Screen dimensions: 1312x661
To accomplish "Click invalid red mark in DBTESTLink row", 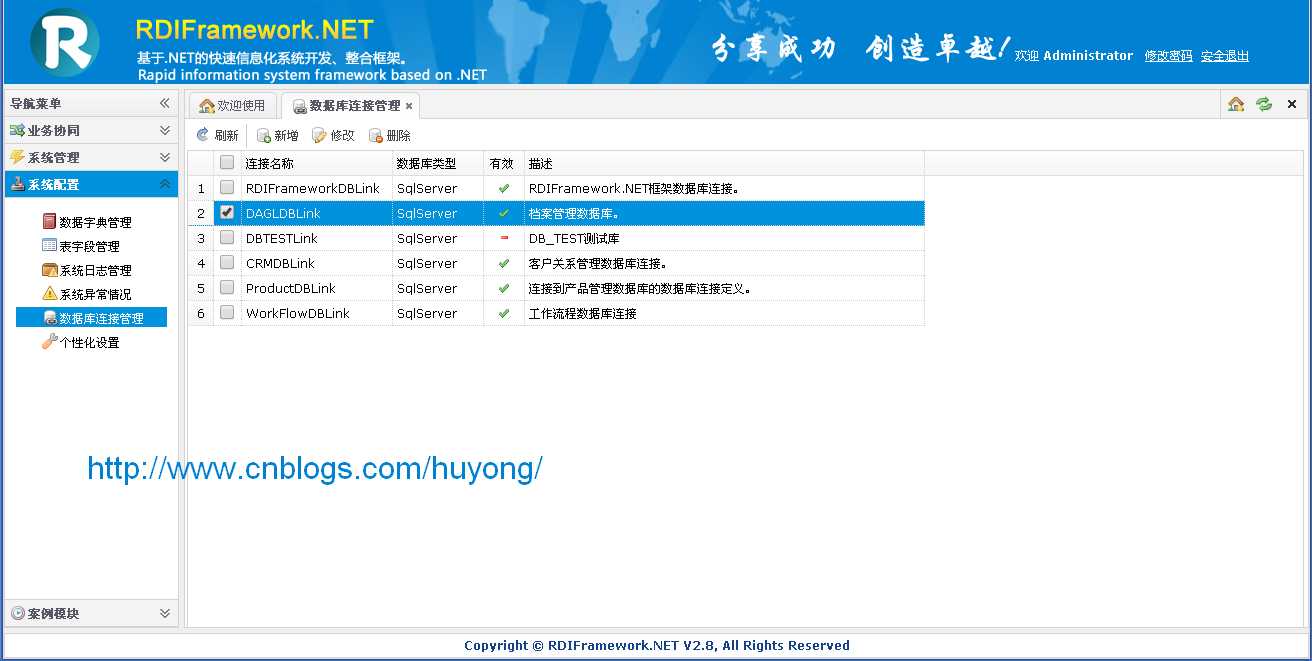I will (x=504, y=238).
